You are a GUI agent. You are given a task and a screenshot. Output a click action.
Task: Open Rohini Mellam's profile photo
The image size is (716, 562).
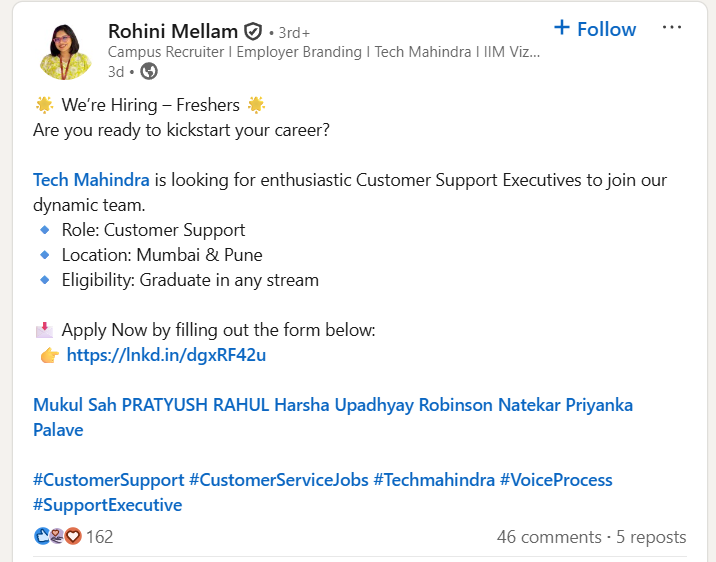coord(66,49)
